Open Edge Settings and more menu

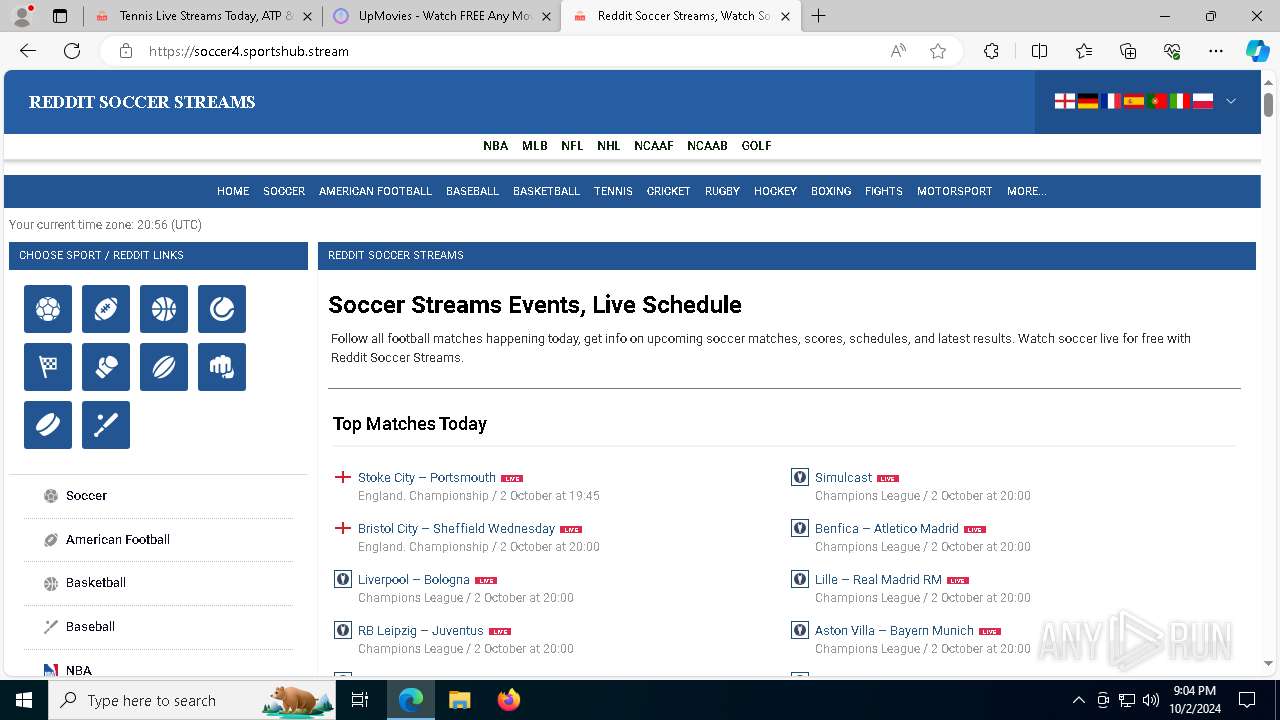(1216, 51)
